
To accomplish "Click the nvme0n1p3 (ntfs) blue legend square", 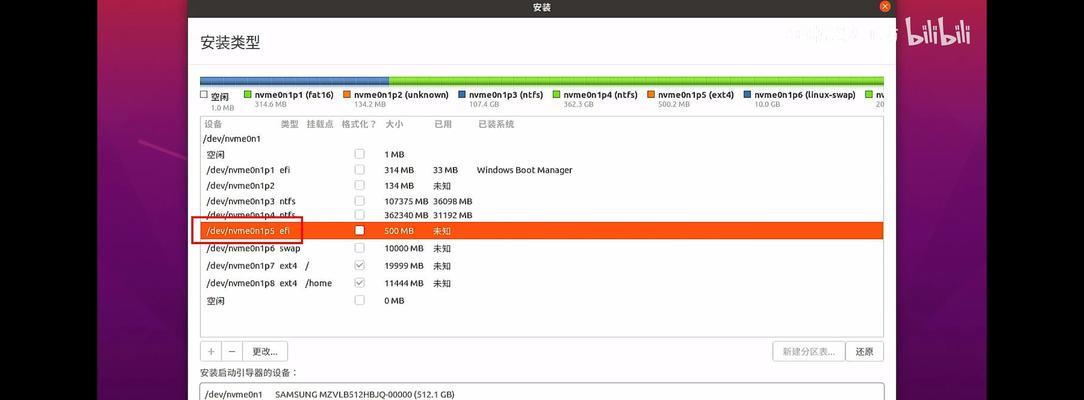I will pos(462,95).
